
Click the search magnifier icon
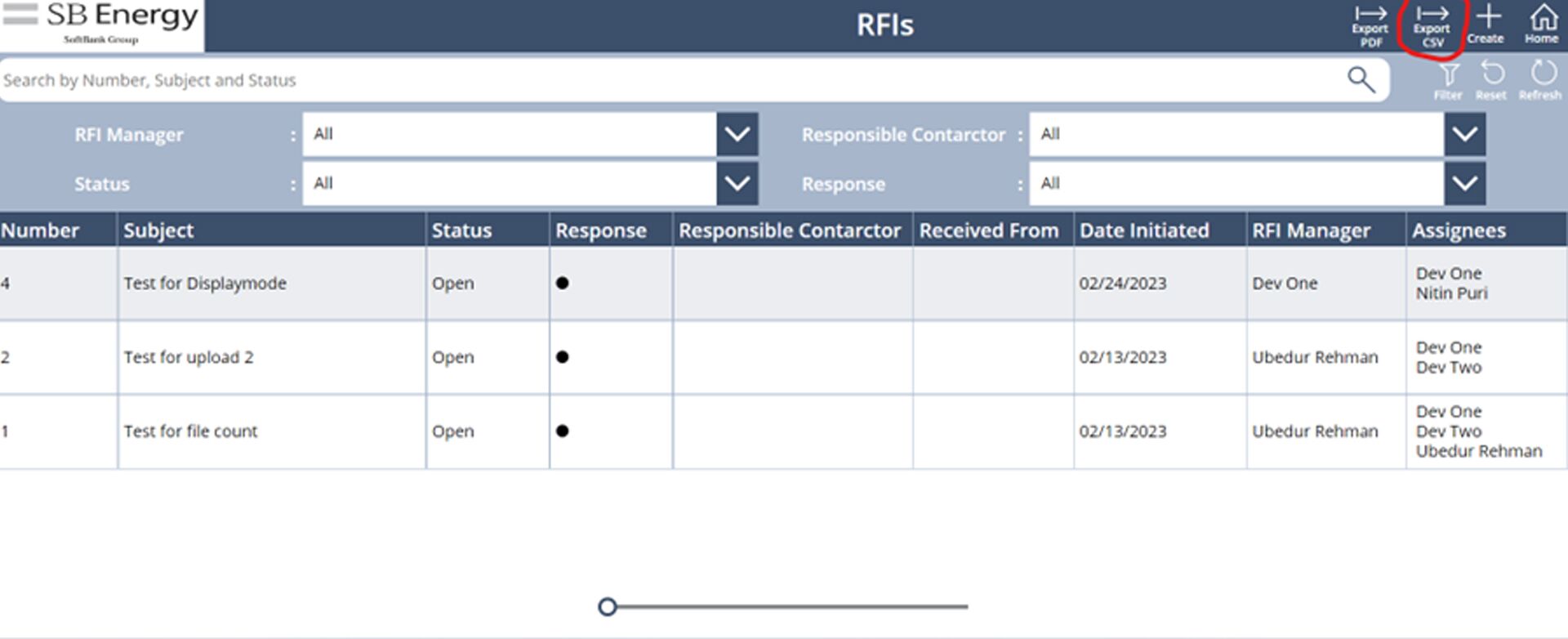point(1361,80)
